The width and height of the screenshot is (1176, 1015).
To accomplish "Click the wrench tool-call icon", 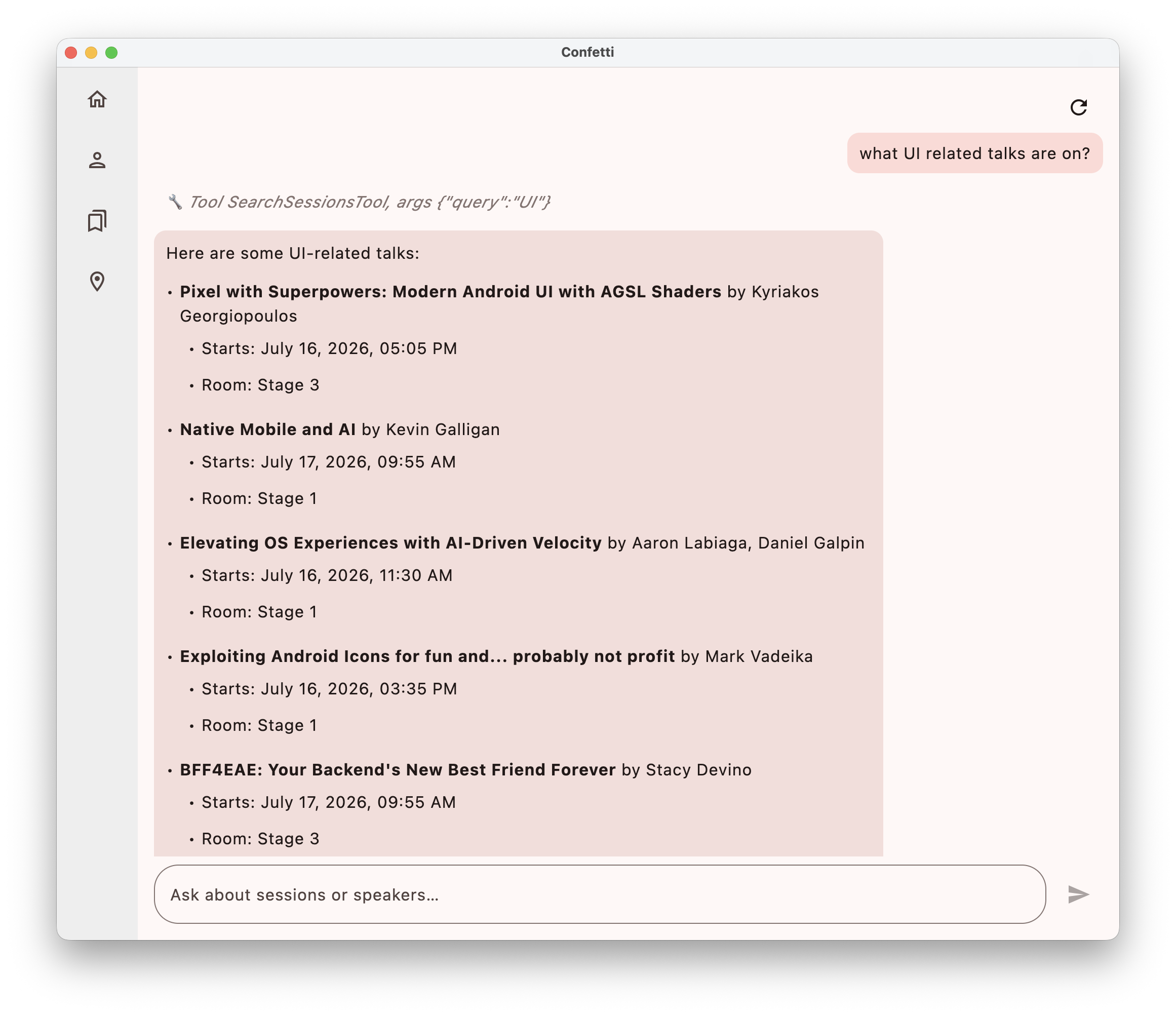I will (175, 202).
